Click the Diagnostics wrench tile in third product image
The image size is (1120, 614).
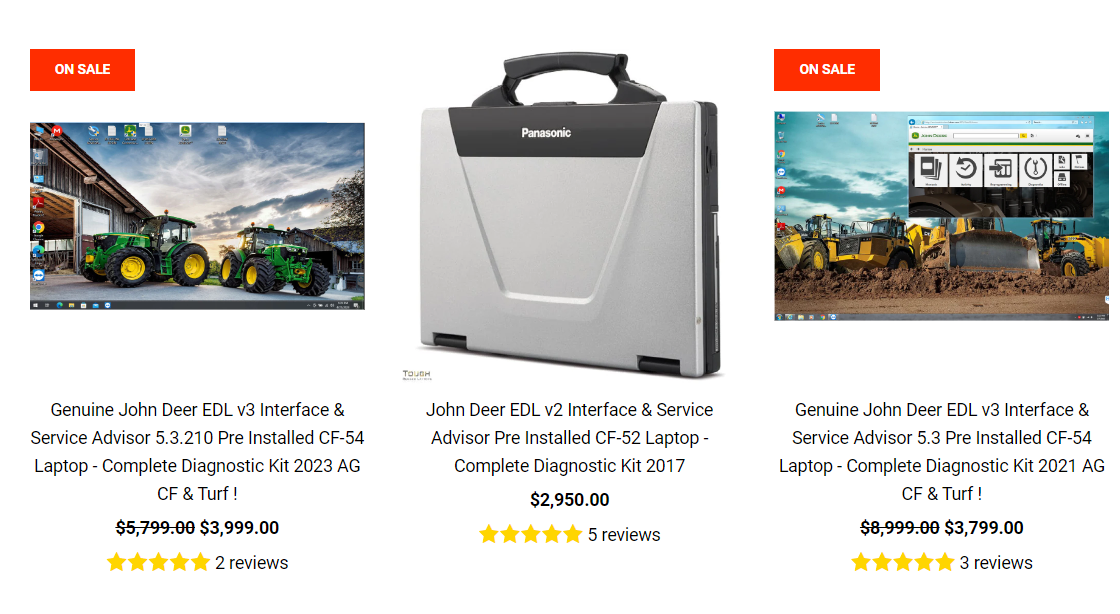pos(1034,170)
